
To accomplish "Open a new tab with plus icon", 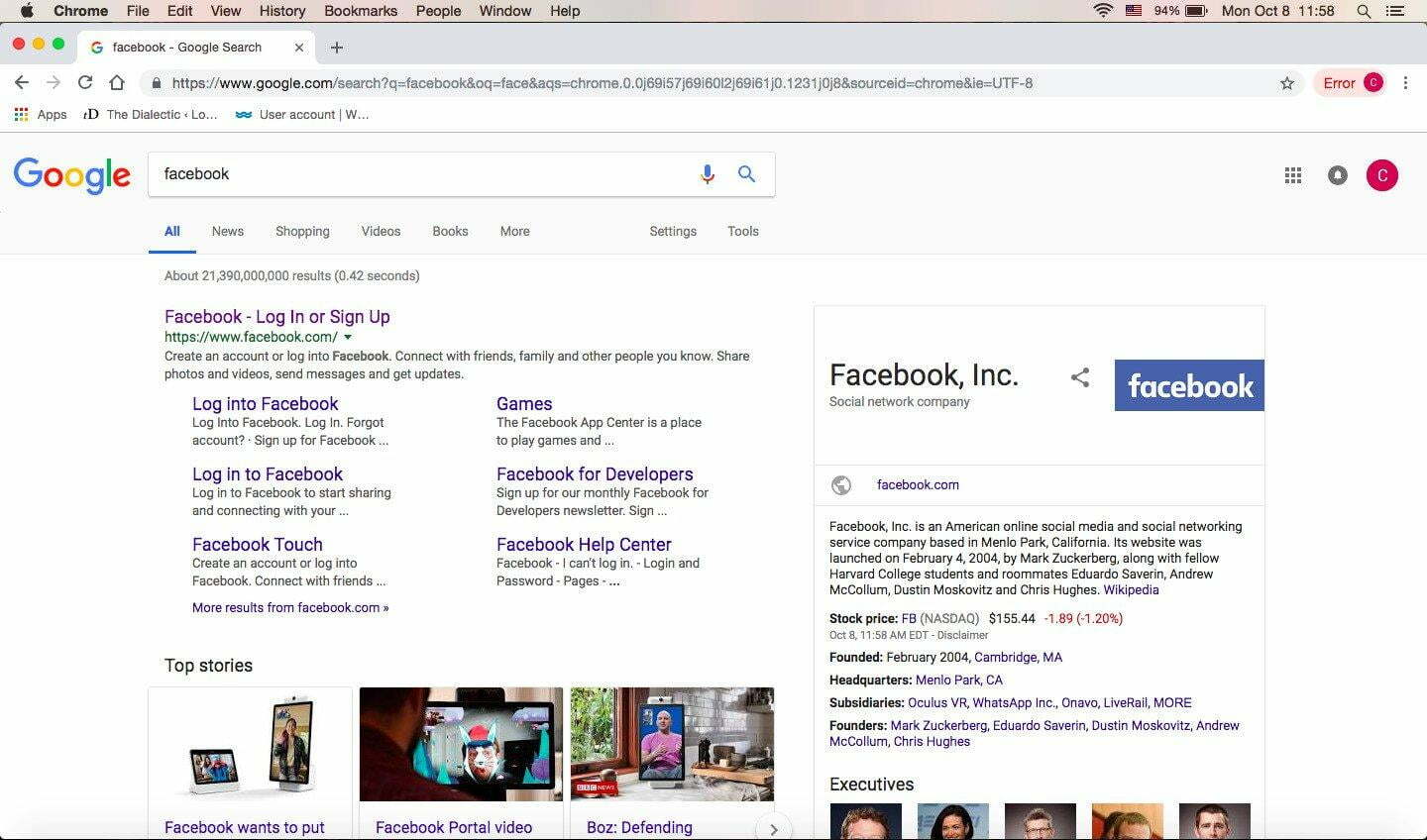I will pos(337,48).
